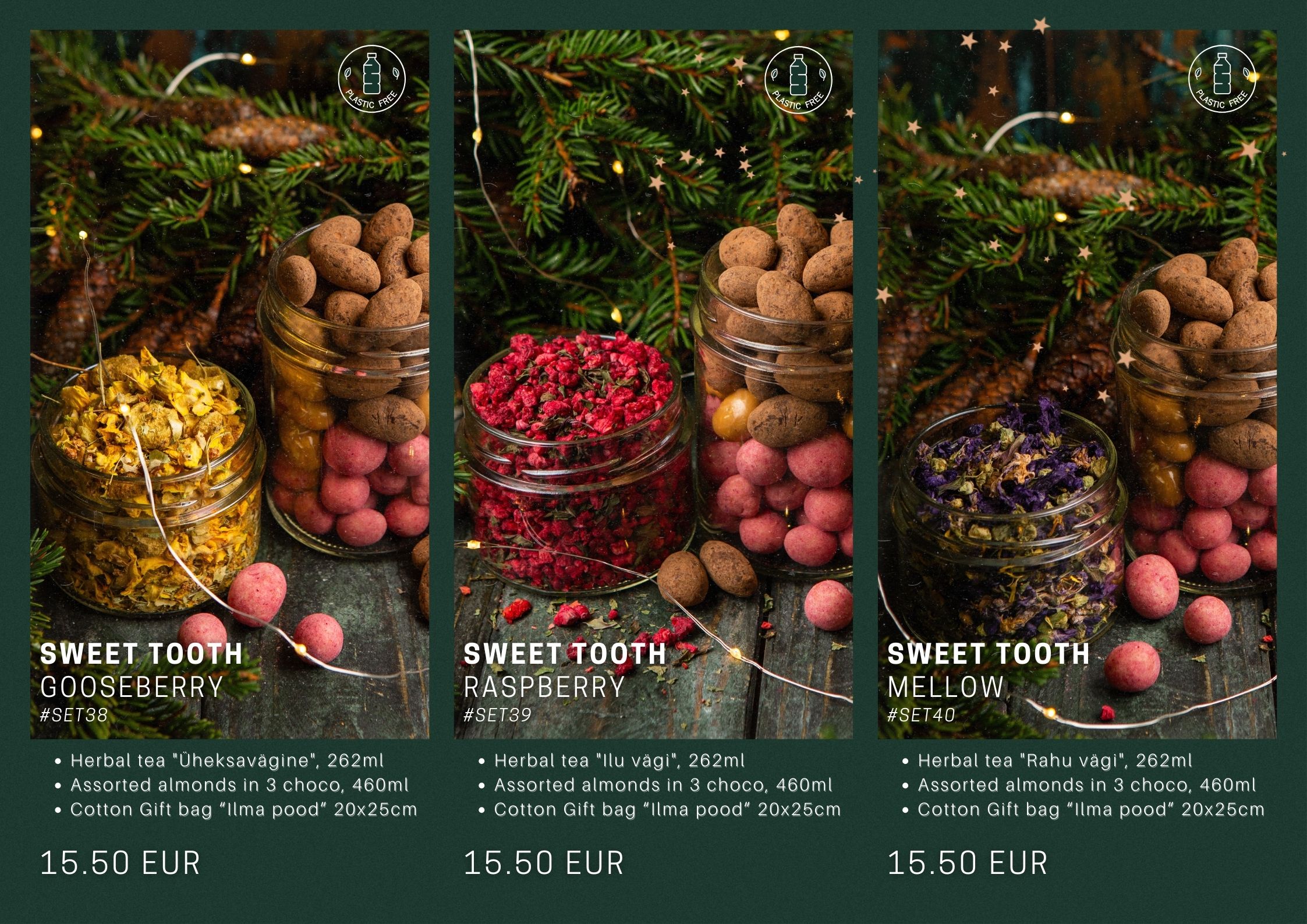The height and width of the screenshot is (924, 1307).
Task: Select the Sweet Tooth Raspberry title
Action: click(x=565, y=671)
